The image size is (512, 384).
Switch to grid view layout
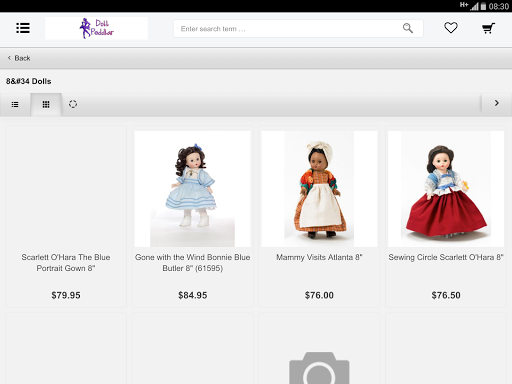[46, 104]
